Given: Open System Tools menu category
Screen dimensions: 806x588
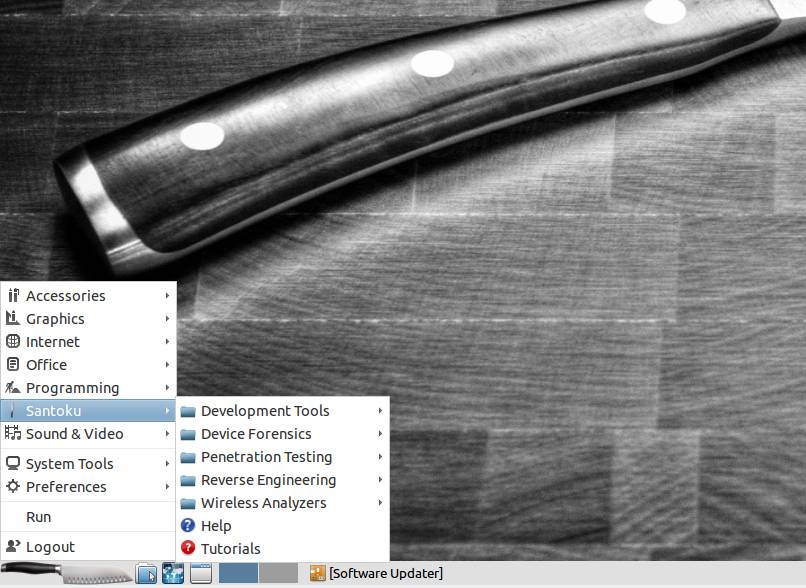Looking at the screenshot, I should pyautogui.click(x=88, y=464).
